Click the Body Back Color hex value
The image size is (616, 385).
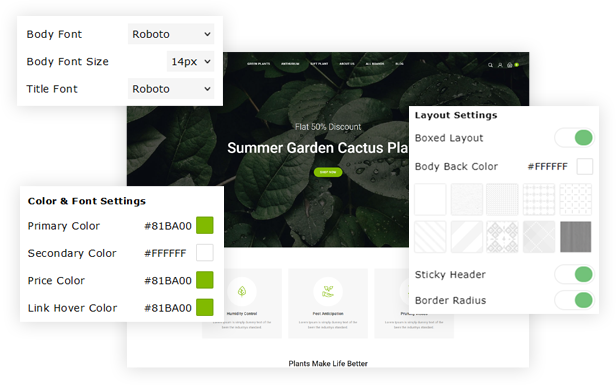(x=548, y=167)
